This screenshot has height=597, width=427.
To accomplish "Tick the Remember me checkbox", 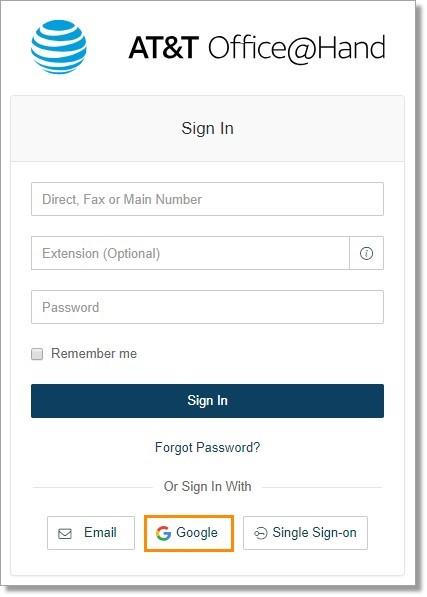I will click(x=37, y=354).
